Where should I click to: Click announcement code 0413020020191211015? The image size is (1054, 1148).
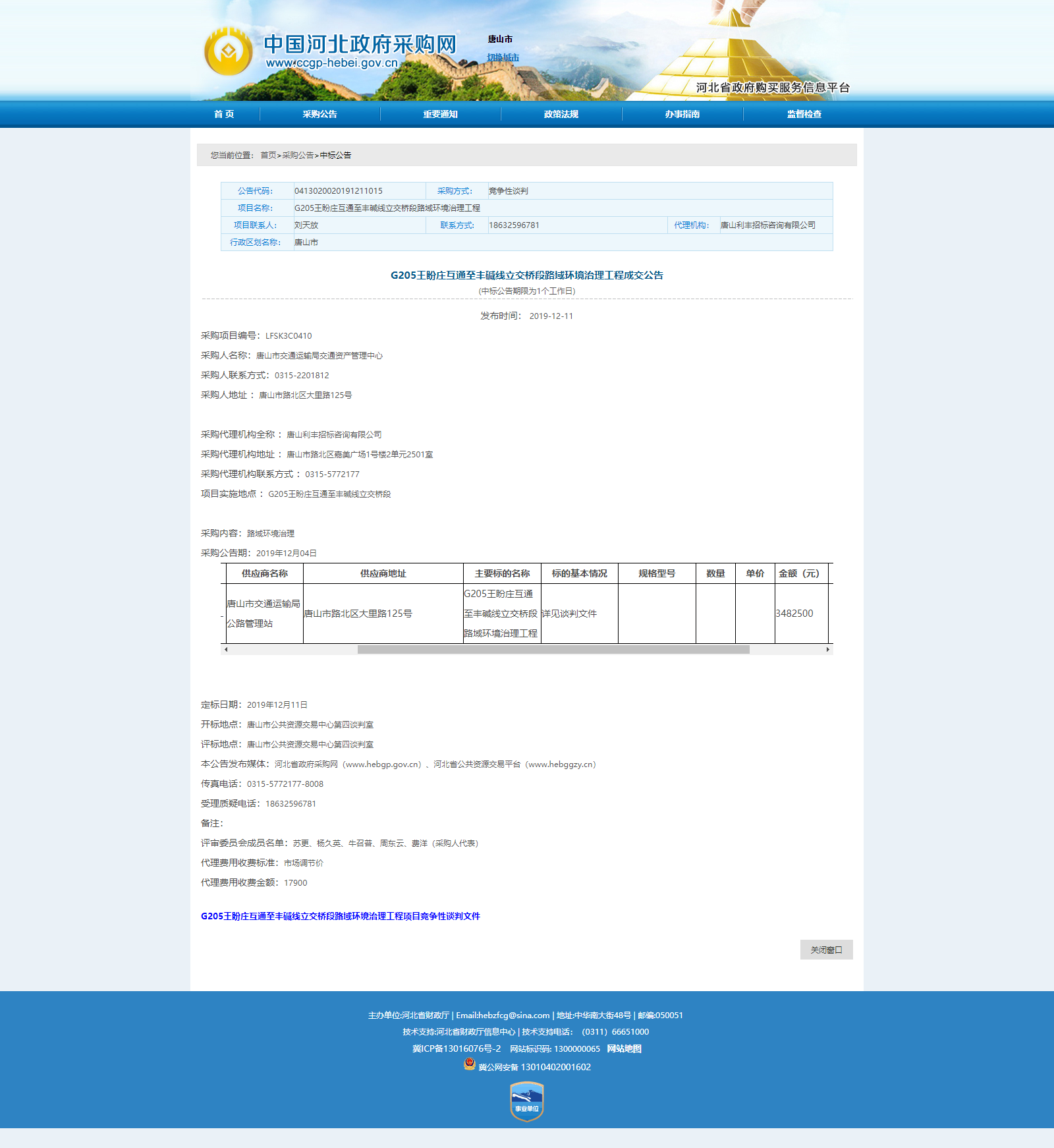pyautogui.click(x=339, y=191)
